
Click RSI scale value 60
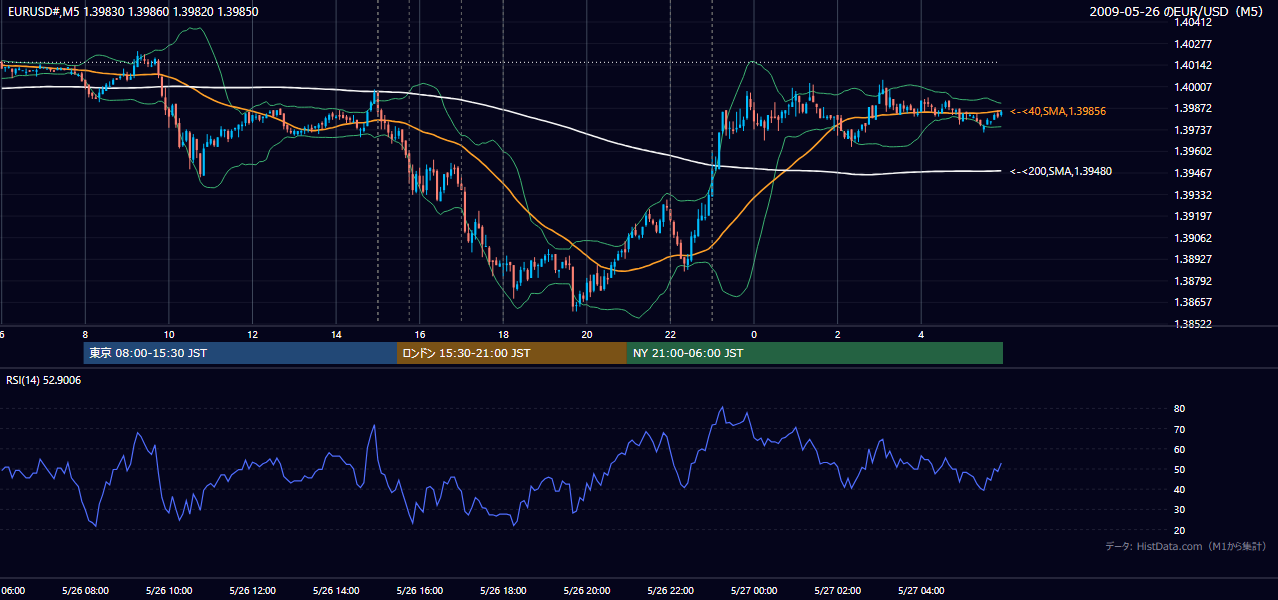pos(1180,449)
